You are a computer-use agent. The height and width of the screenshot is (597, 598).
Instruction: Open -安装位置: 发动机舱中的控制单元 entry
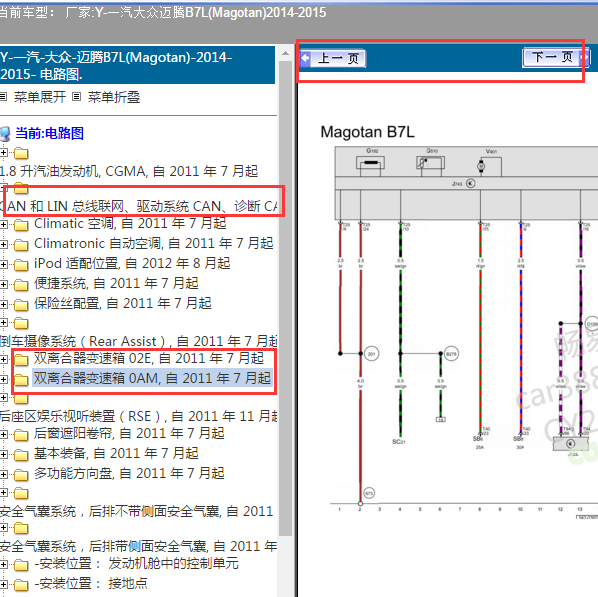click(137, 563)
